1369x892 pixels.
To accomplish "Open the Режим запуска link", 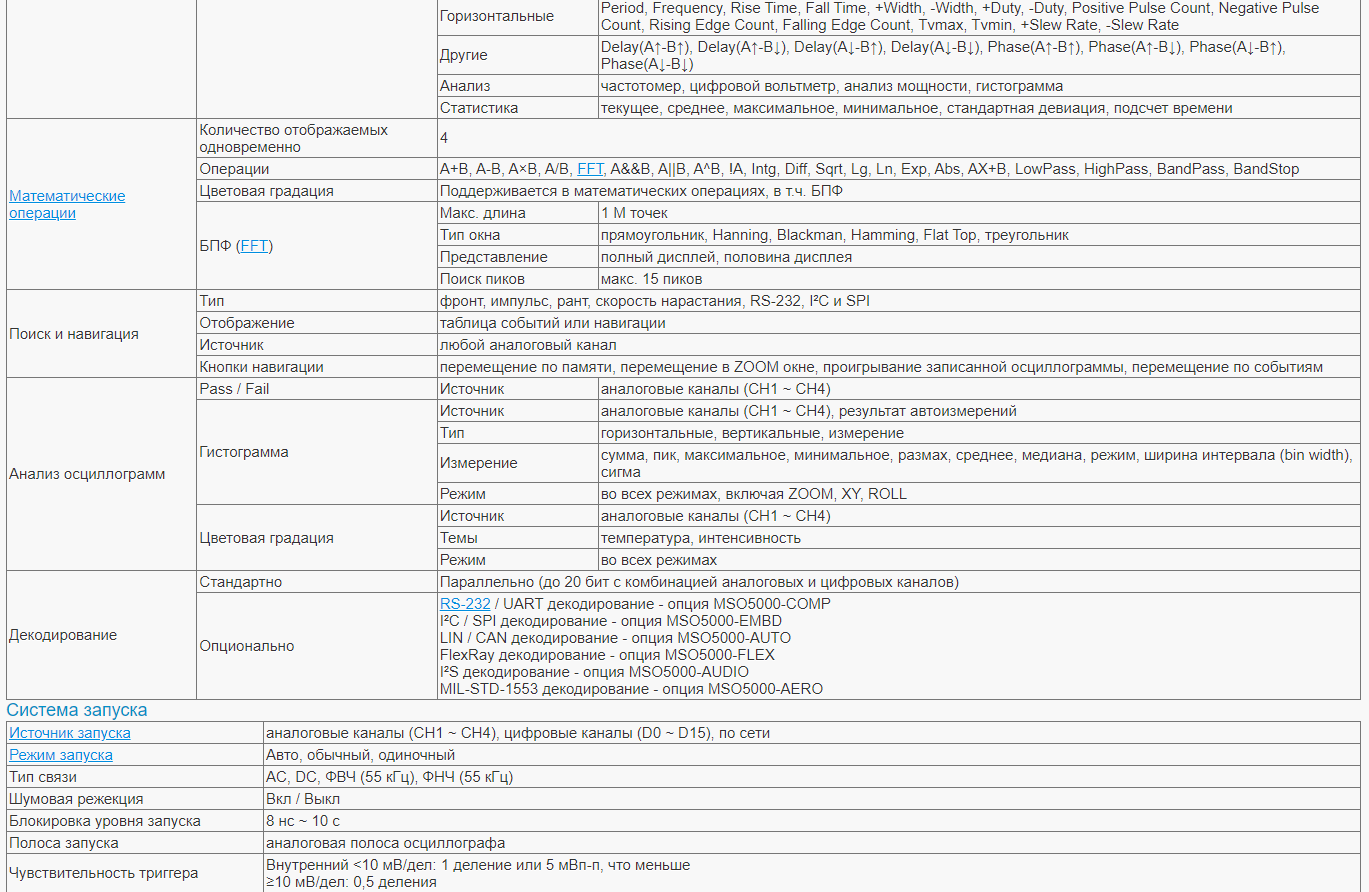I will click(x=61, y=755).
